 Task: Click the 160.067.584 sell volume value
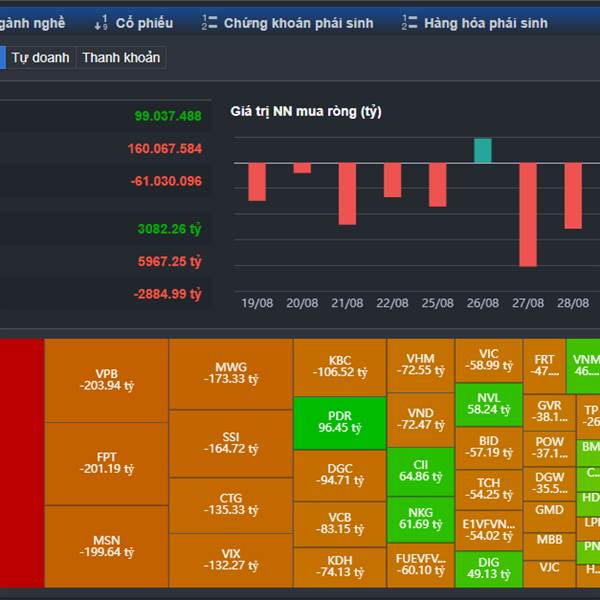pyautogui.click(x=165, y=148)
